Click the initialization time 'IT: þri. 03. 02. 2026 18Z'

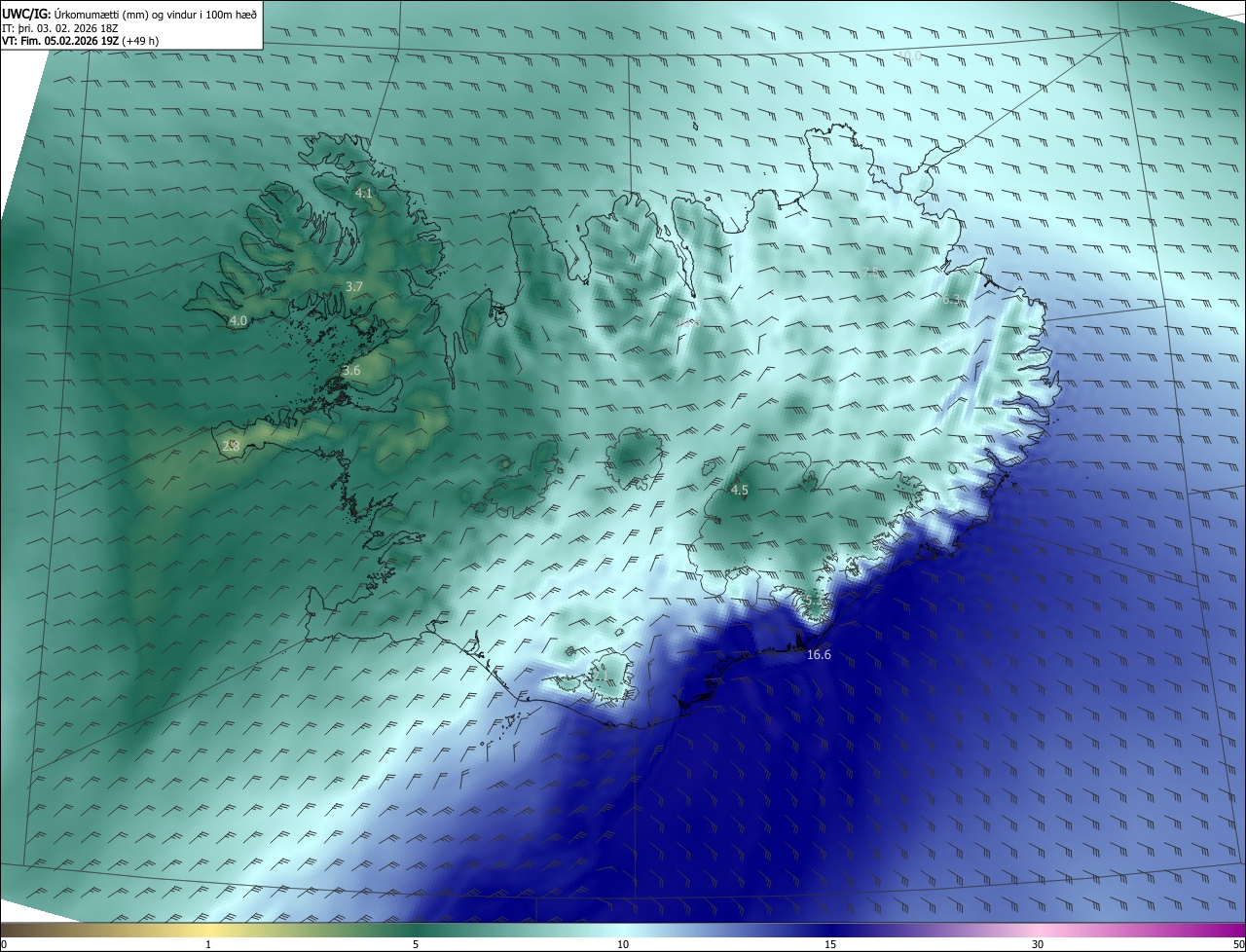(x=59, y=28)
